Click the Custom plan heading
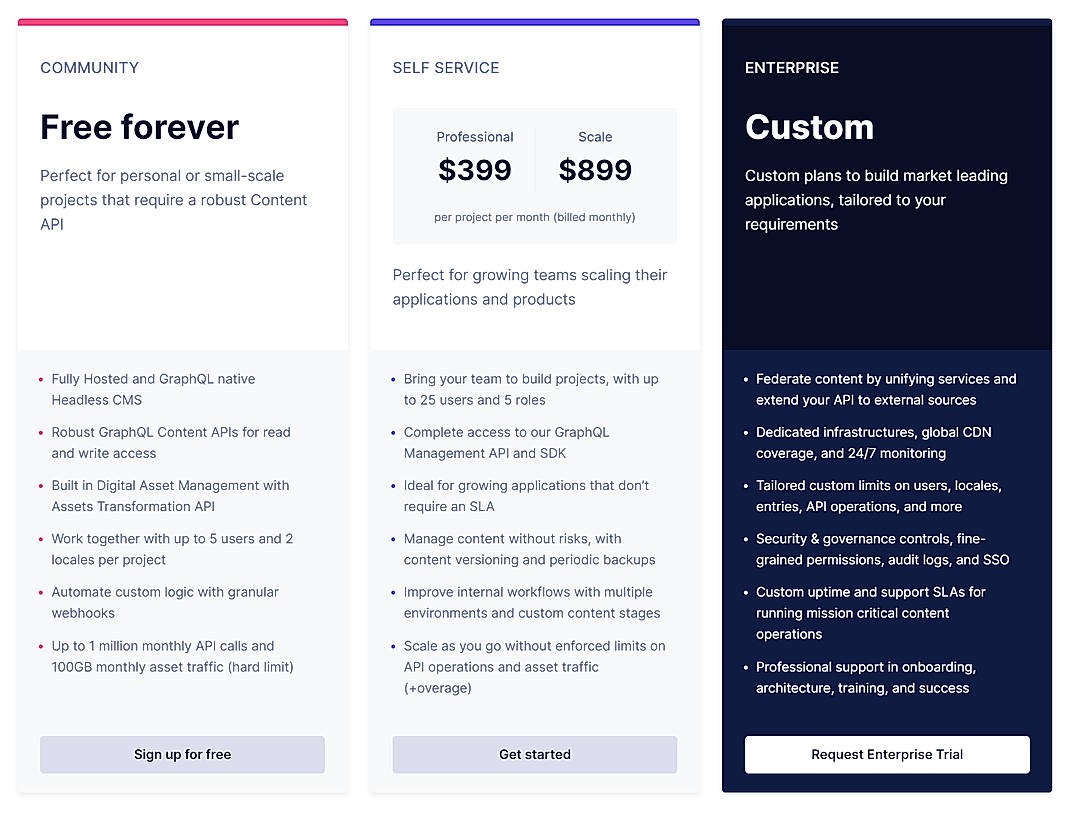1070x813 pixels. click(x=810, y=128)
